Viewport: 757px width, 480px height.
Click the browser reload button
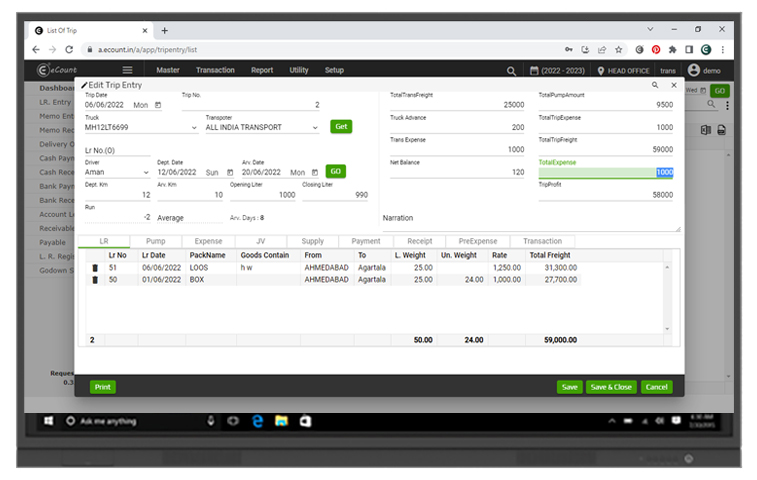[69, 49]
